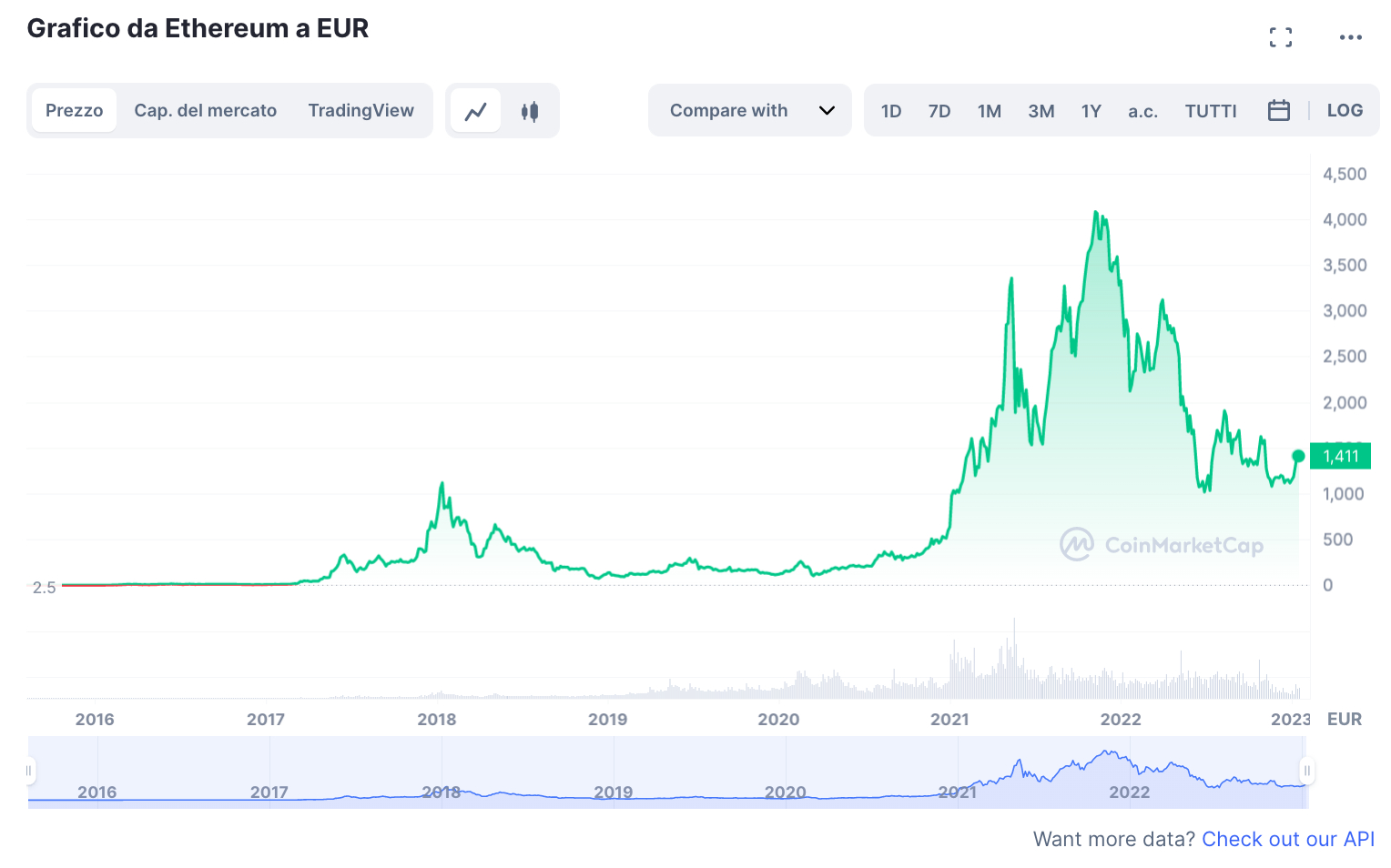Expand the Compare with dropdown
Screen dimensions: 1391x868
[x=750, y=110]
